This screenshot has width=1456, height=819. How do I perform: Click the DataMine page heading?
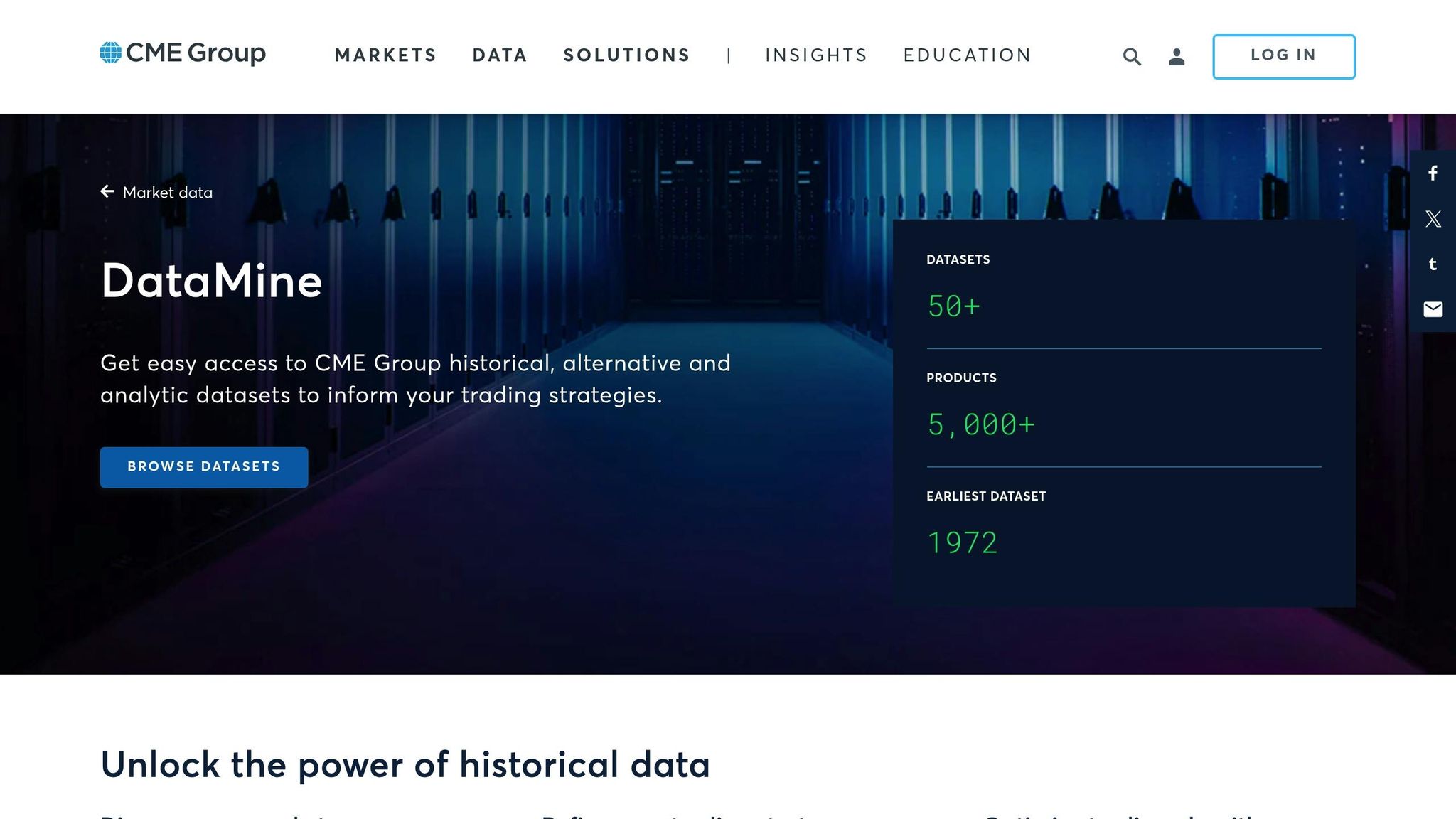212,282
